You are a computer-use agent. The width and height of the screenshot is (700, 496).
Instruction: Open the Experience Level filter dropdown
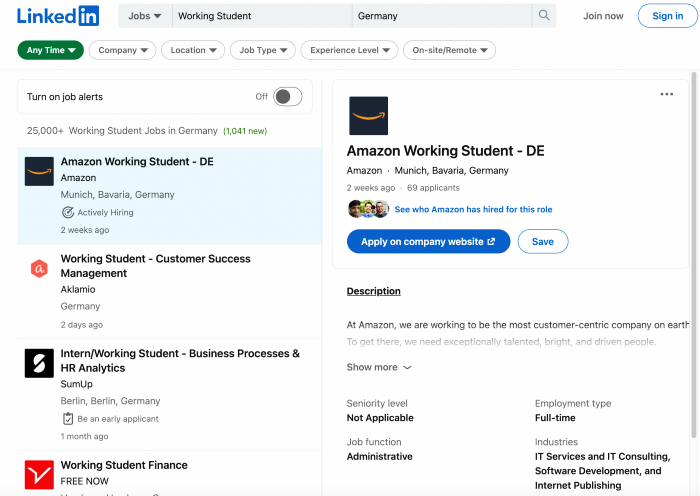click(349, 50)
